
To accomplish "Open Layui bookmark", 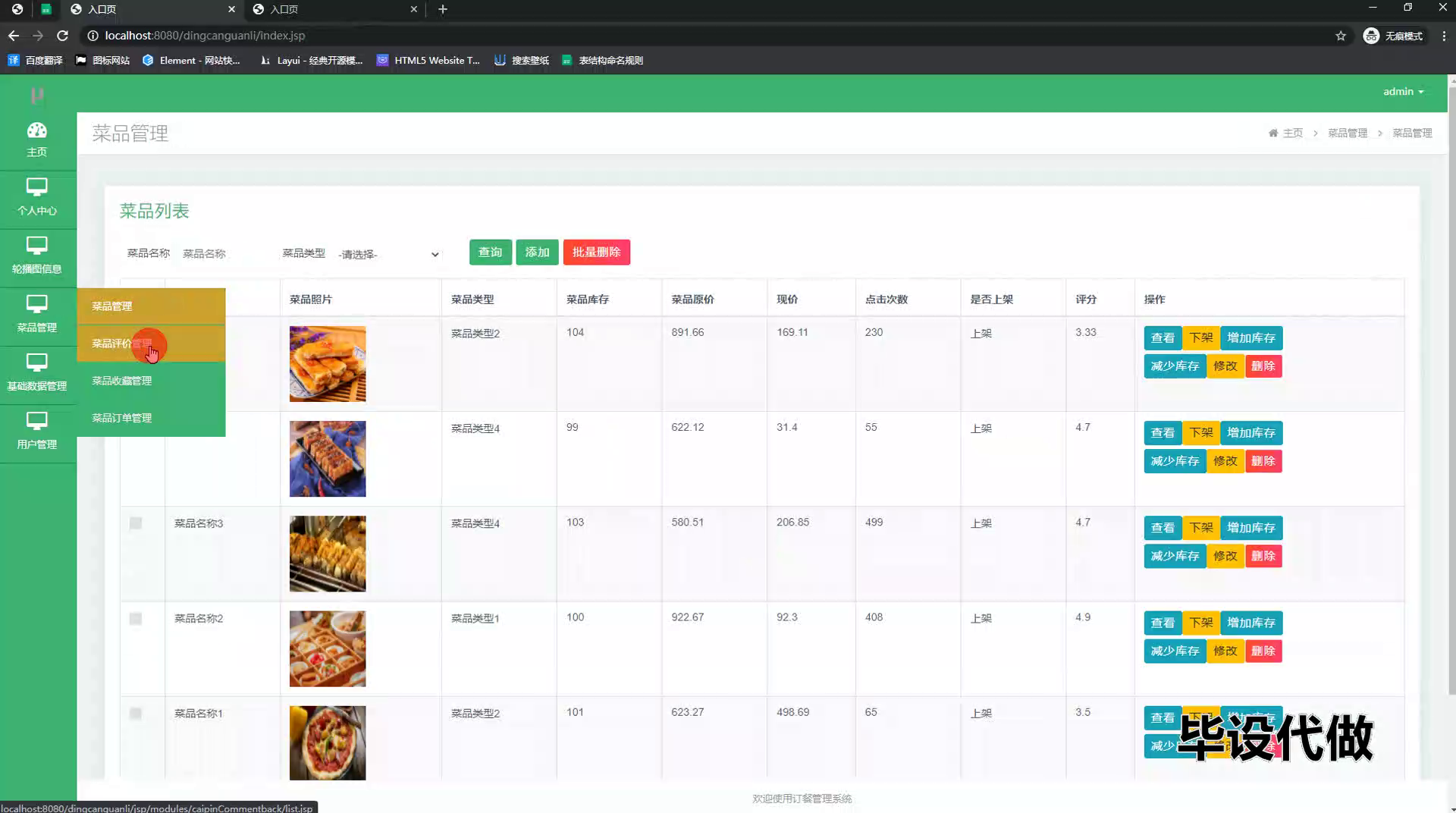I will click(x=311, y=61).
